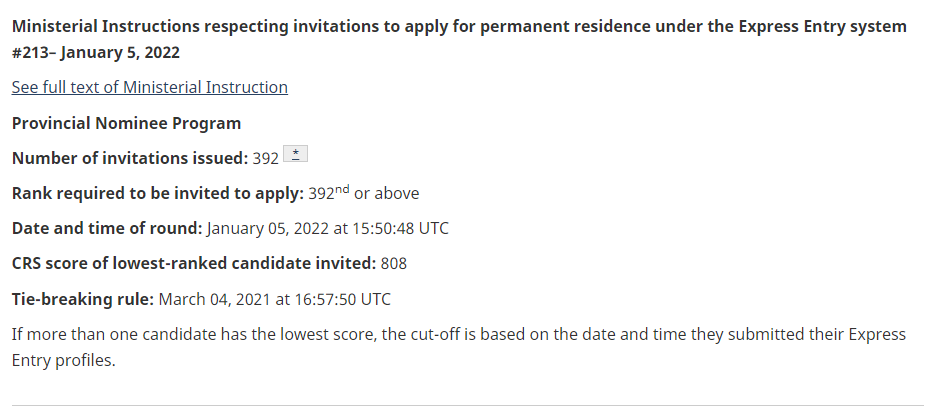Click the round date January 05, 2022 value
The height and width of the screenshot is (416, 929).
tap(267, 228)
